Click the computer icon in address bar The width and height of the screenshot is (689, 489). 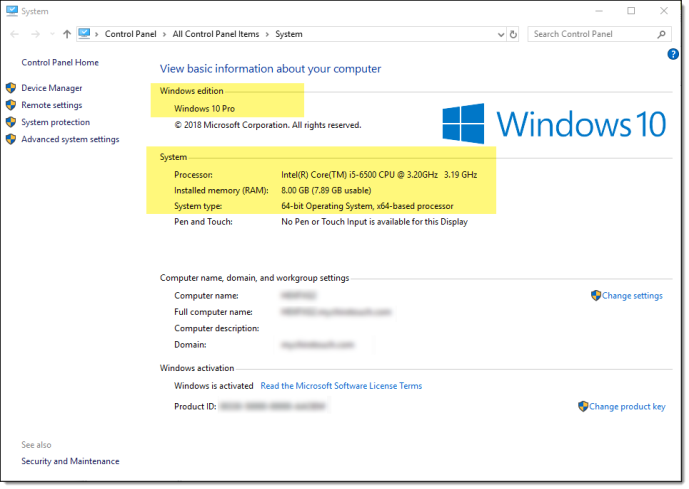click(x=84, y=34)
